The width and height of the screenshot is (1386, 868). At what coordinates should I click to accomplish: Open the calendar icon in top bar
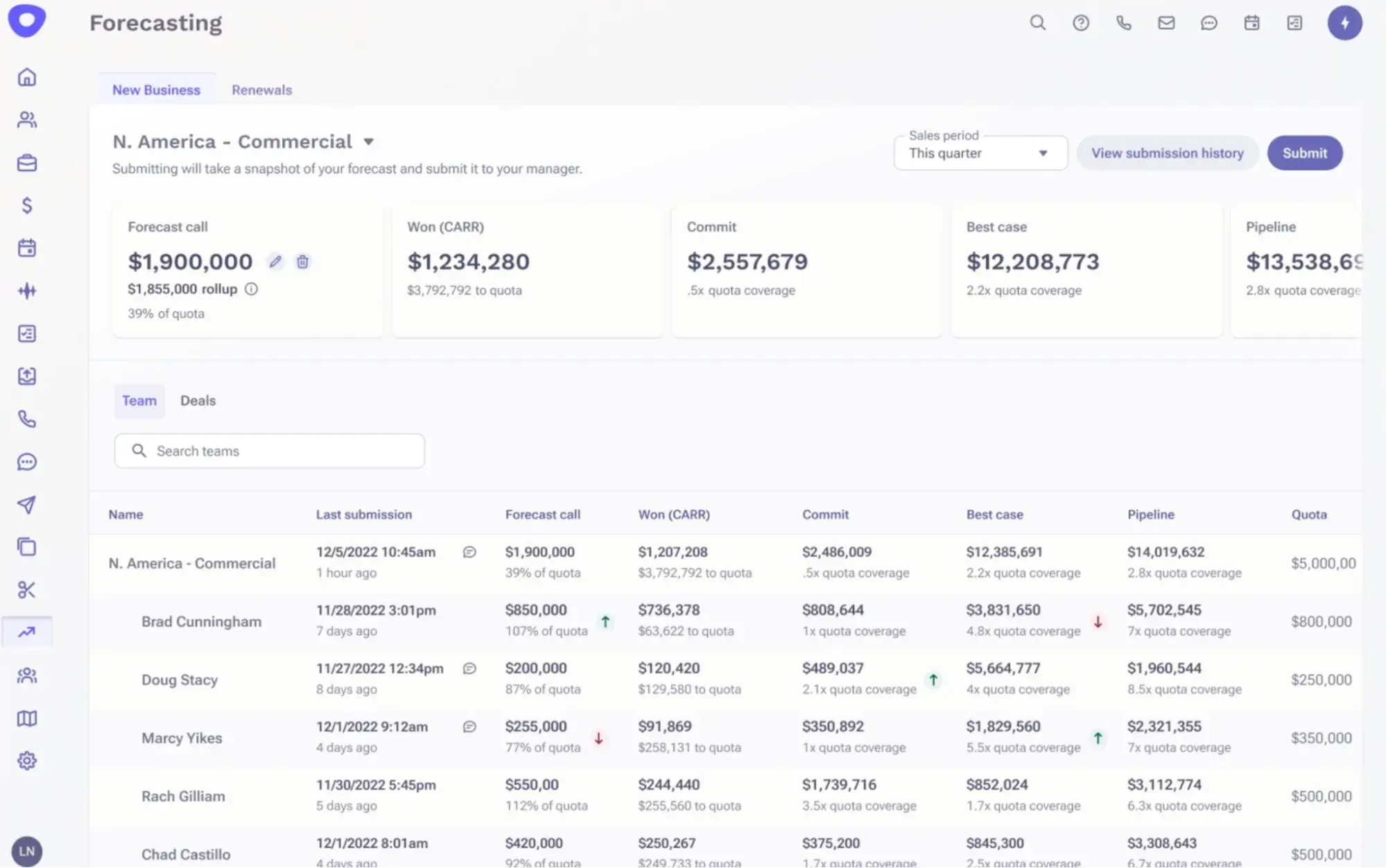1251,23
